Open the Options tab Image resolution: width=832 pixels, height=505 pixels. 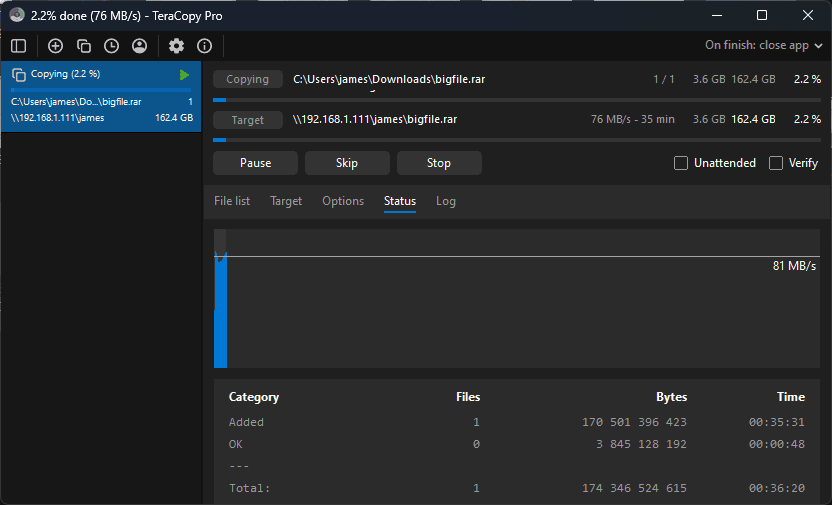click(343, 201)
